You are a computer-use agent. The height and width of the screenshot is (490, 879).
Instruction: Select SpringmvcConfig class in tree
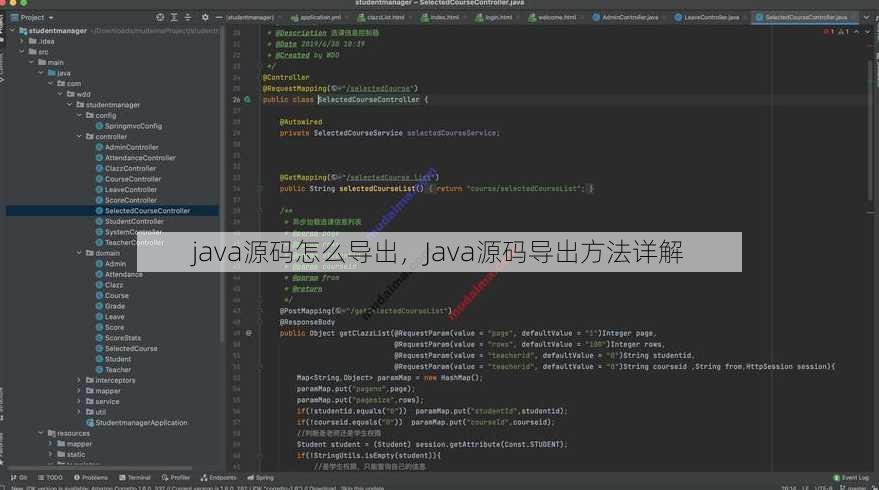[x=129, y=126]
